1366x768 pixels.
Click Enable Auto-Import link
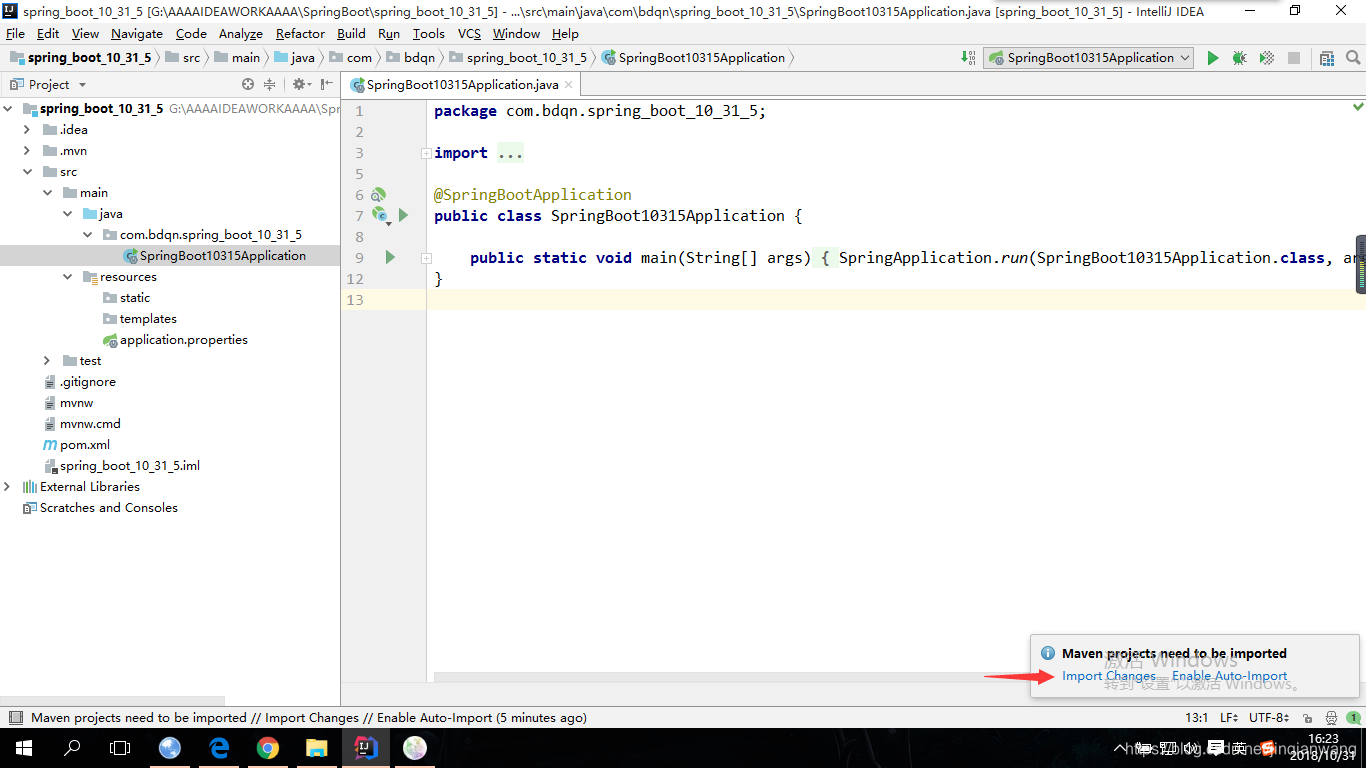[x=1229, y=676]
